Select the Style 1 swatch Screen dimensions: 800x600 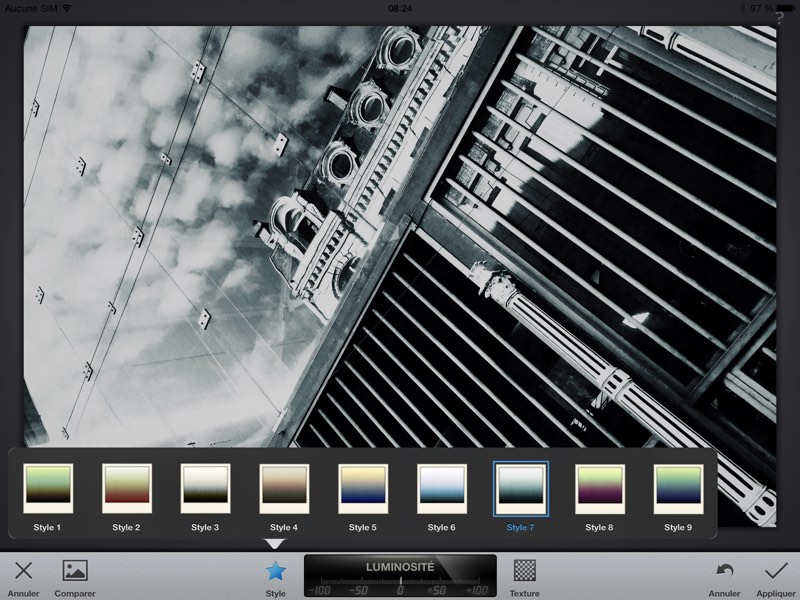coord(48,488)
